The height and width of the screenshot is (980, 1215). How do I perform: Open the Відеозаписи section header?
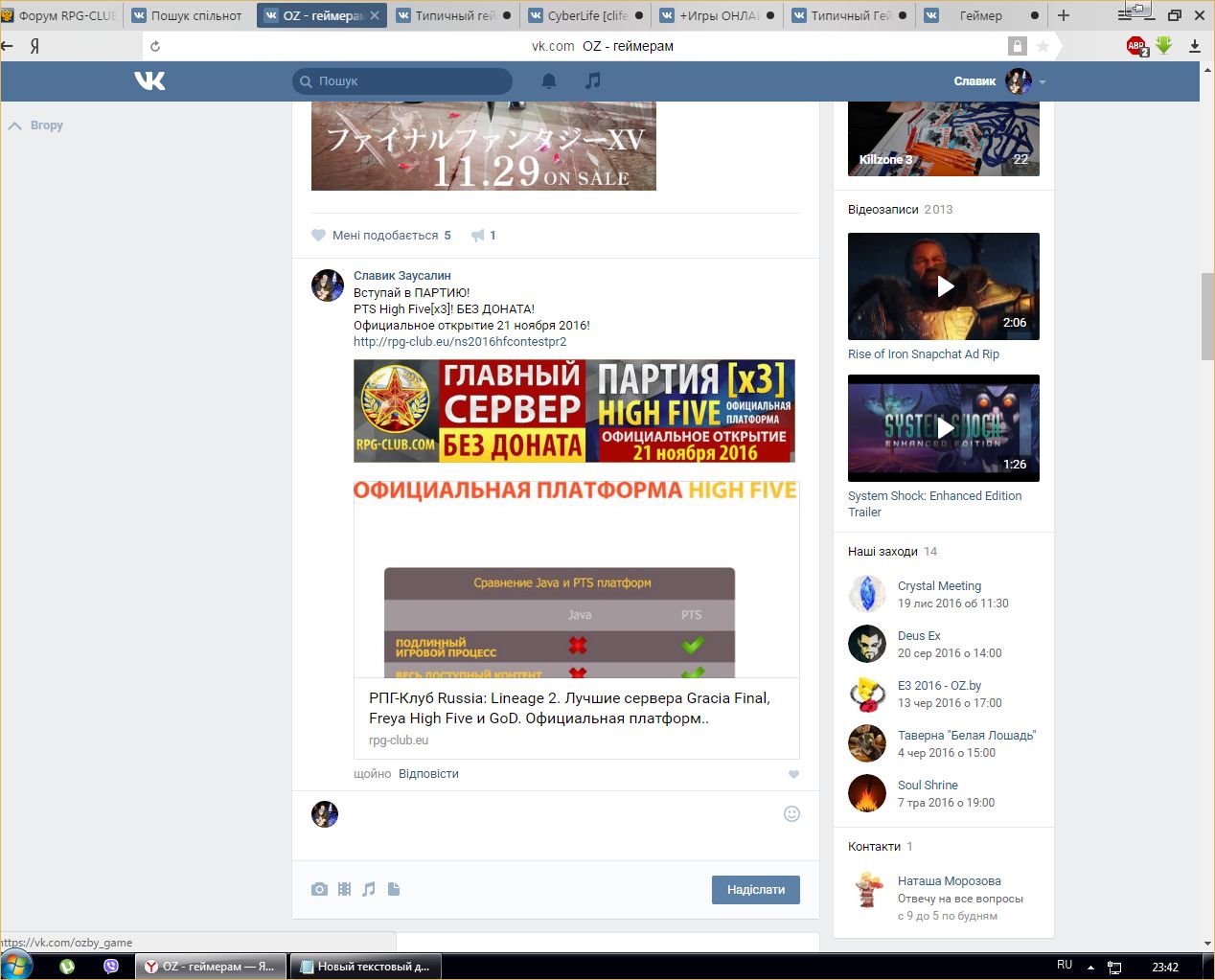[x=883, y=210]
